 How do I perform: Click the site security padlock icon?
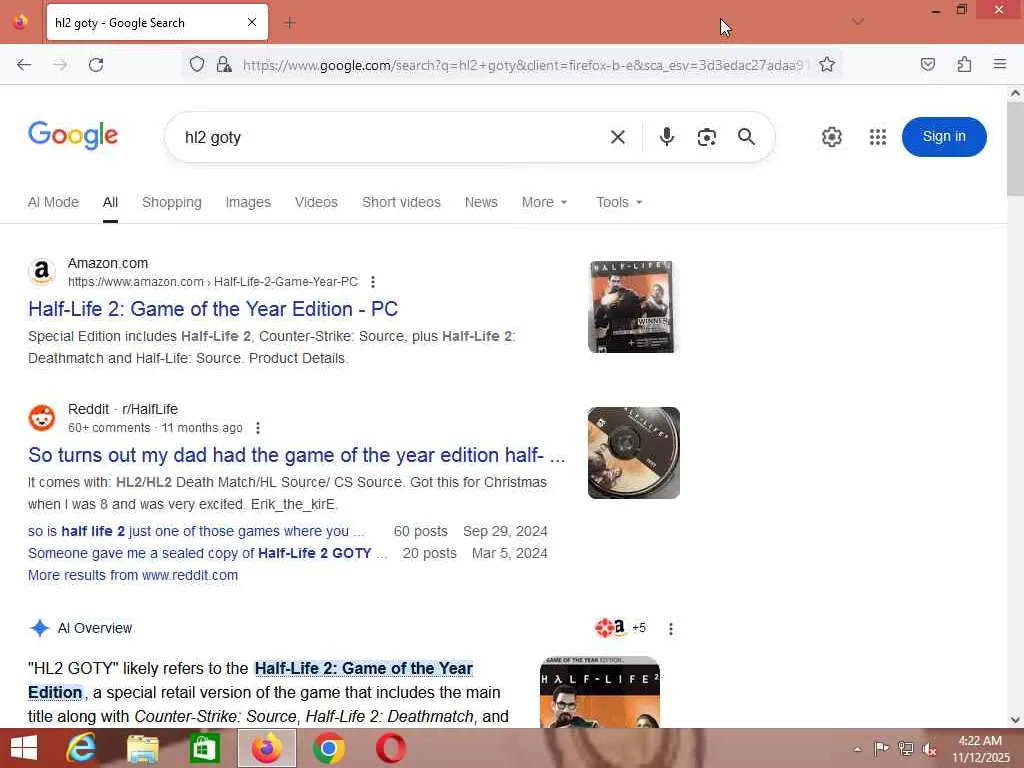click(224, 64)
